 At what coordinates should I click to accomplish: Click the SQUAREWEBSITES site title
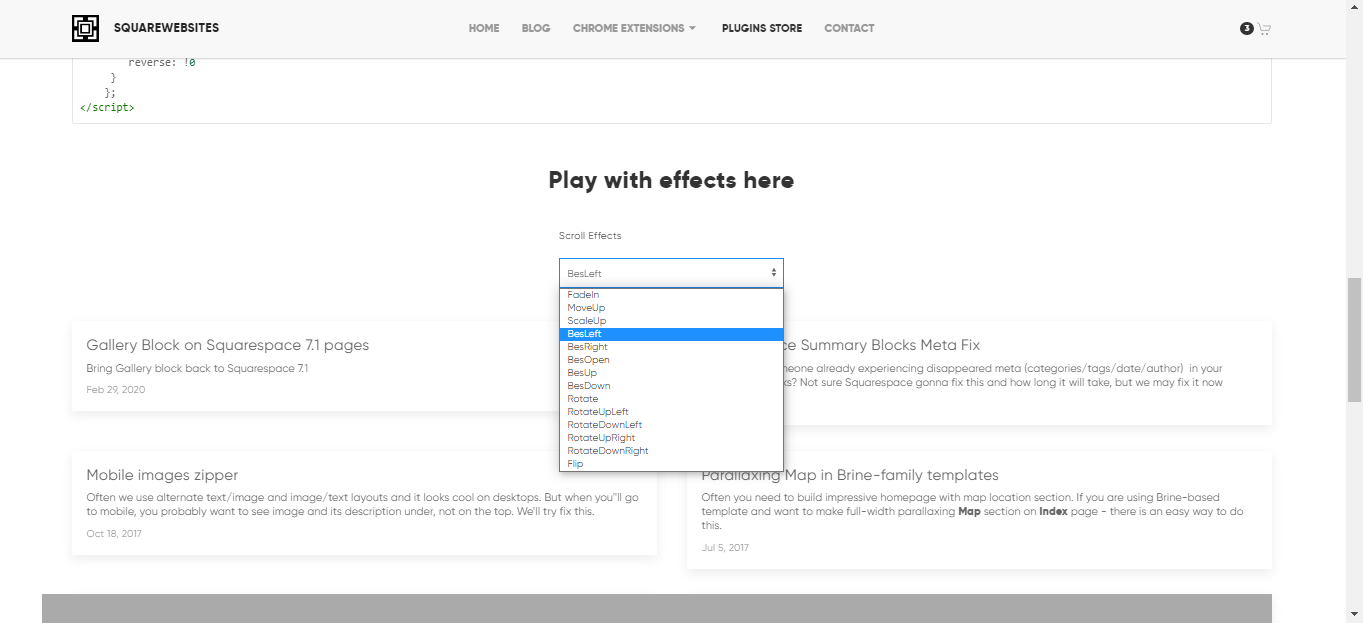point(166,28)
